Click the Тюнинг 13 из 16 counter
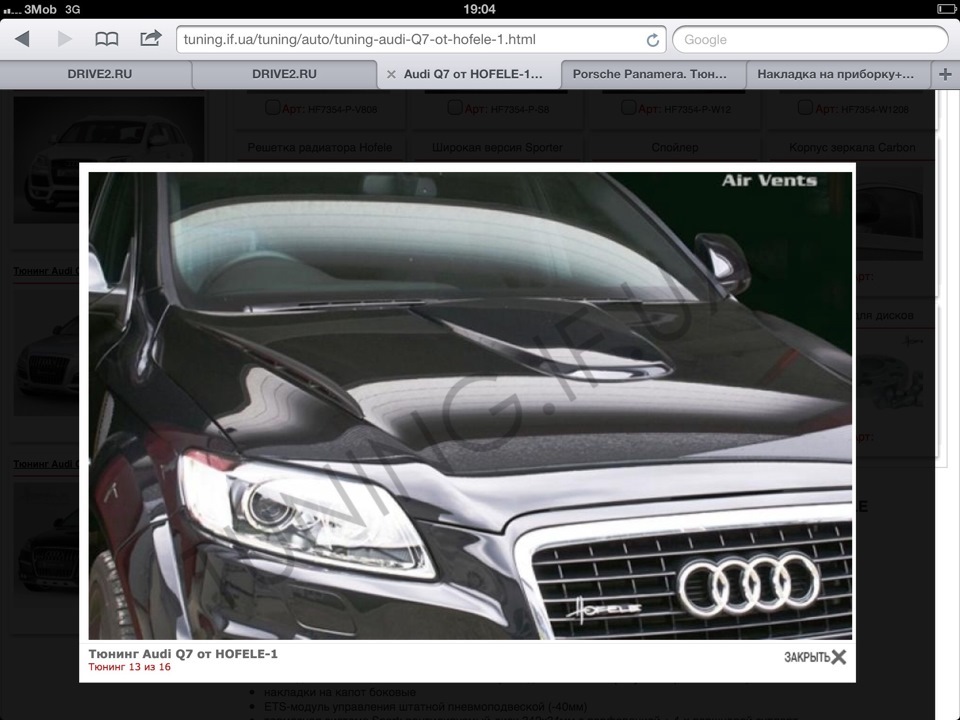 pos(129,667)
